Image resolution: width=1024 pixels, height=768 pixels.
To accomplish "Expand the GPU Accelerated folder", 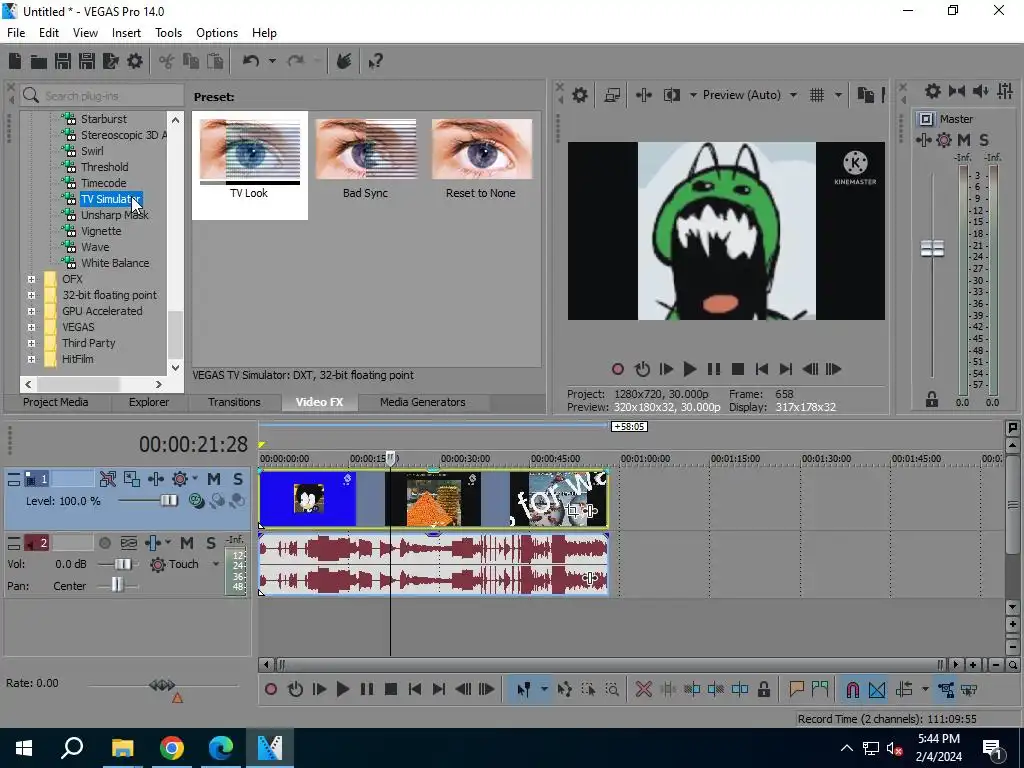I will coord(31,311).
